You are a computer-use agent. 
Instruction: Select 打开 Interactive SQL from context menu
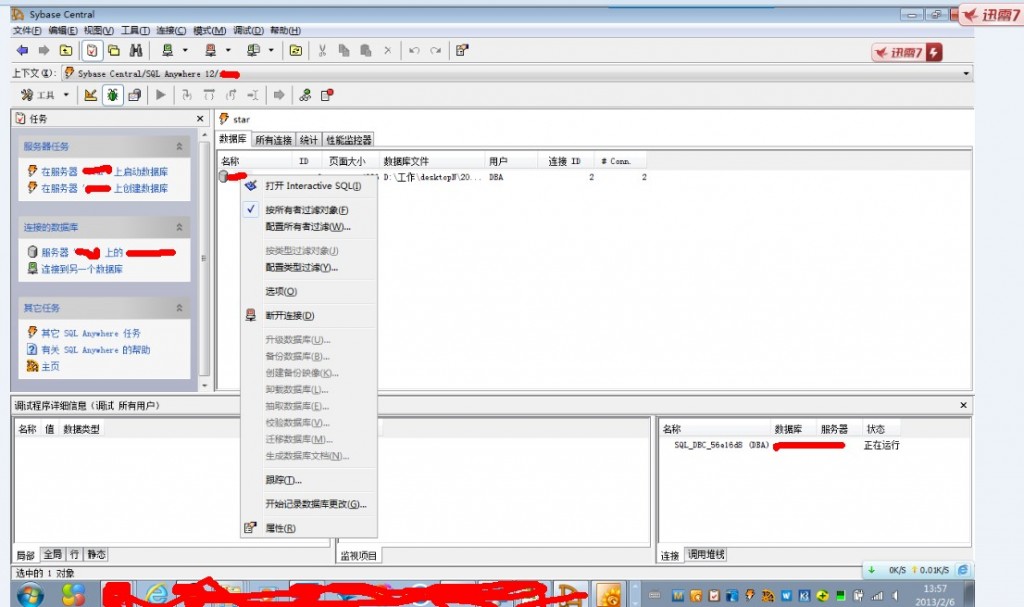coord(312,186)
